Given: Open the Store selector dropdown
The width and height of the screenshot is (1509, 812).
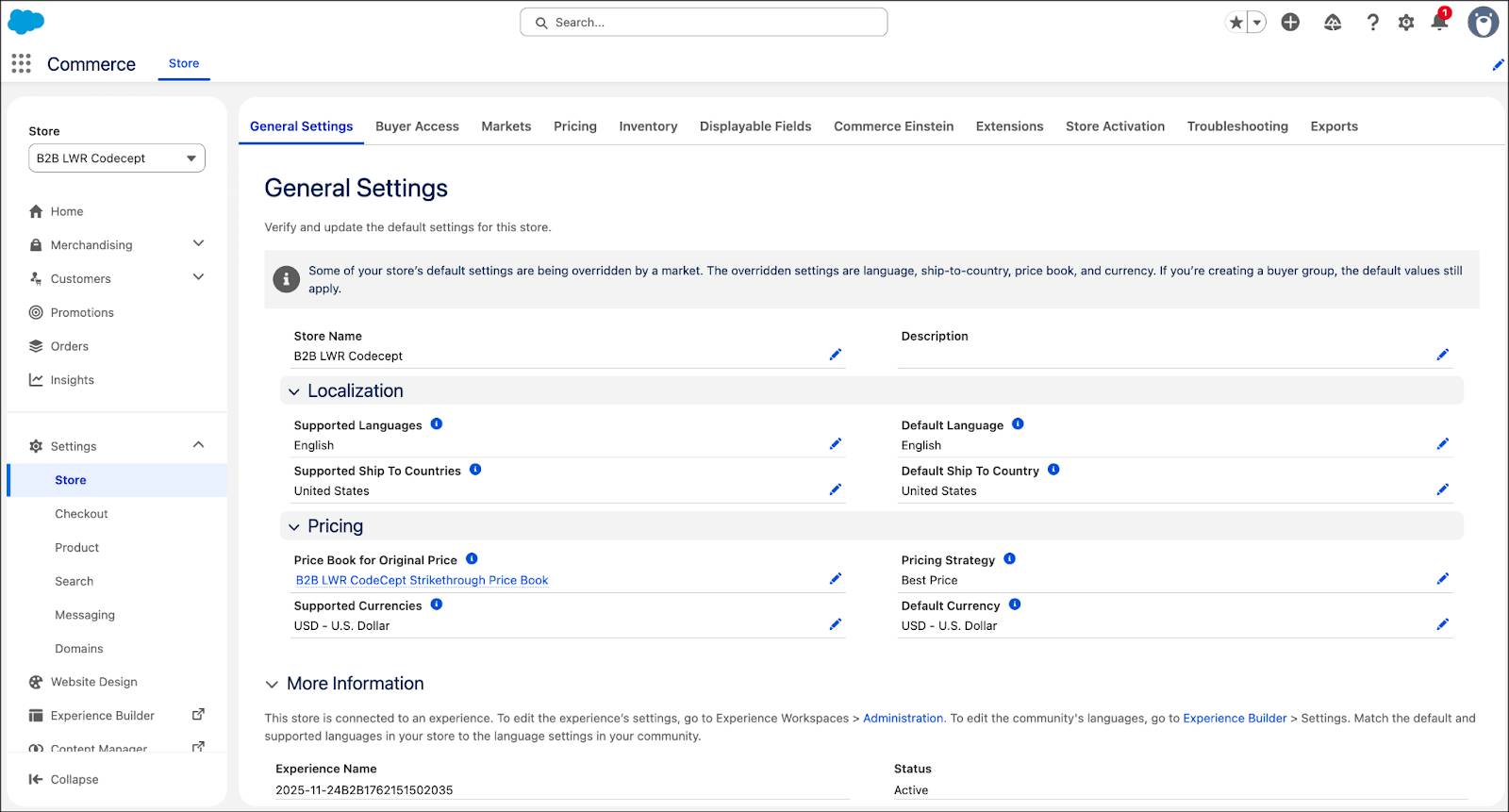Looking at the screenshot, I should click(117, 158).
